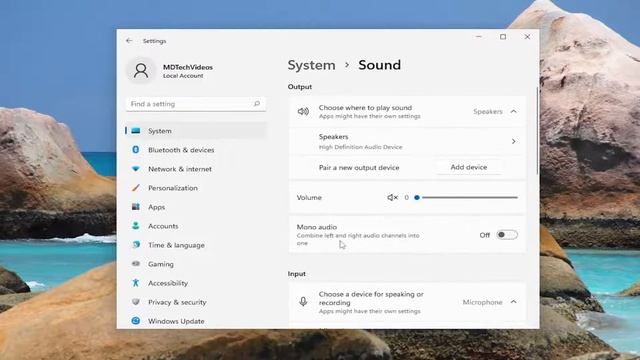Click the Sound page heading
640x360 pixels.
[380, 65]
